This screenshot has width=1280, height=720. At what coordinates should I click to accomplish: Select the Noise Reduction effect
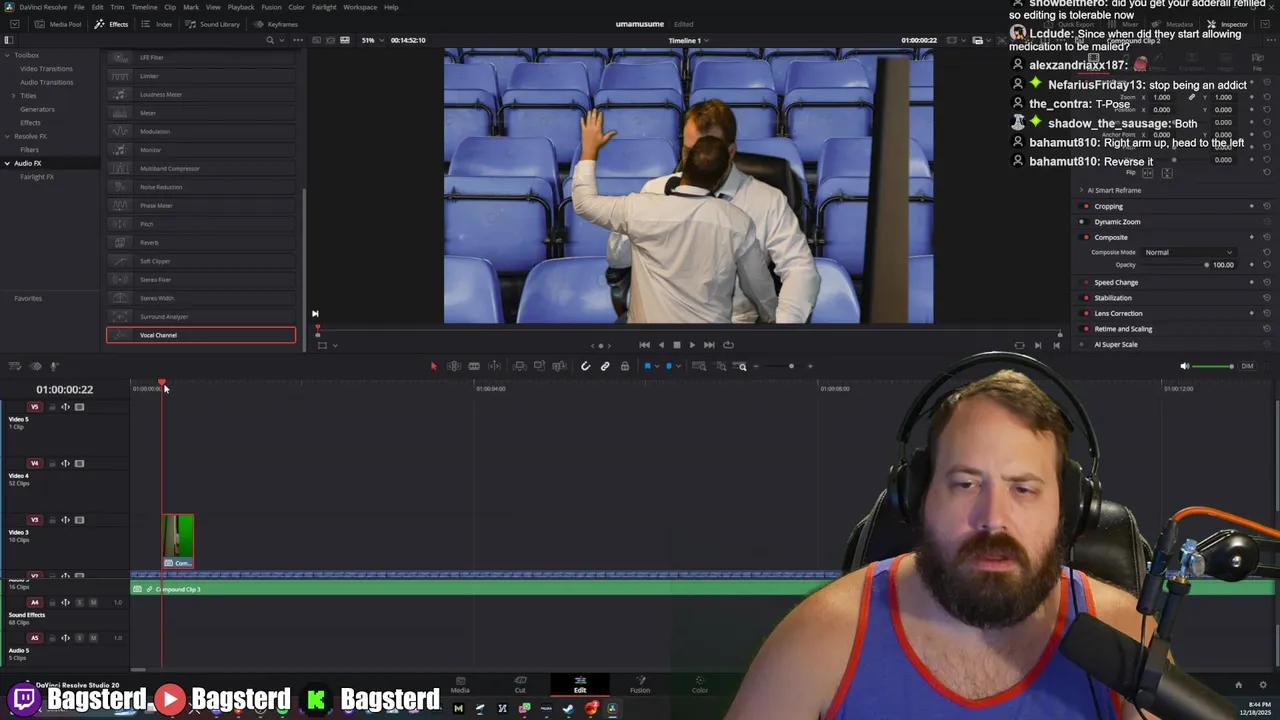200,187
